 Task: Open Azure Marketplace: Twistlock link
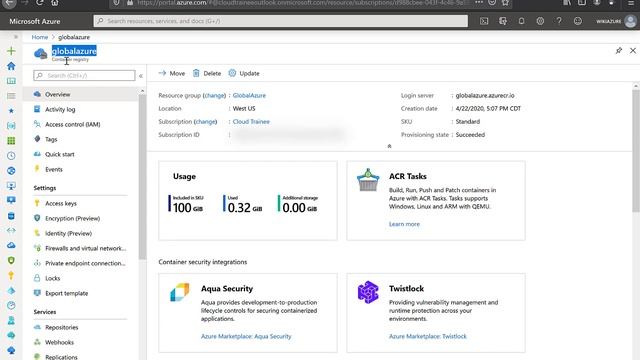[428, 336]
